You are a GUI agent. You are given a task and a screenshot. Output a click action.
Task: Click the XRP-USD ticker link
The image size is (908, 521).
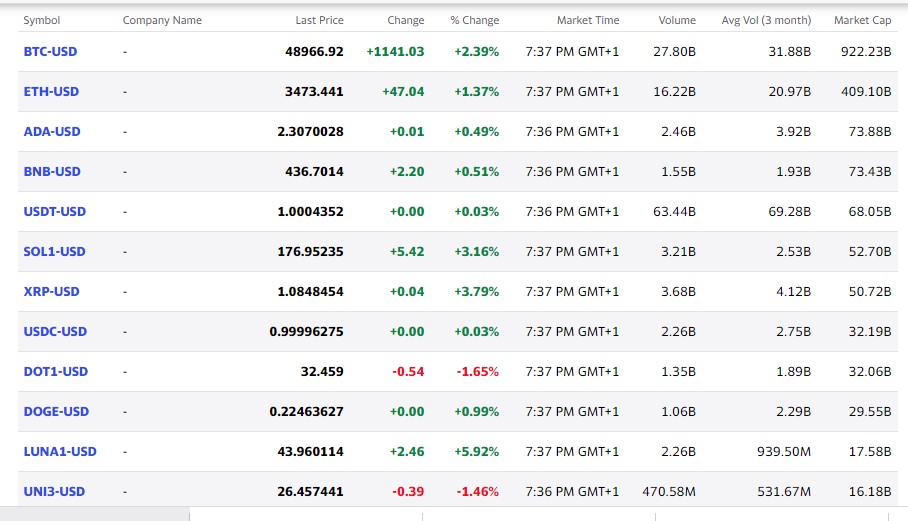tap(51, 291)
